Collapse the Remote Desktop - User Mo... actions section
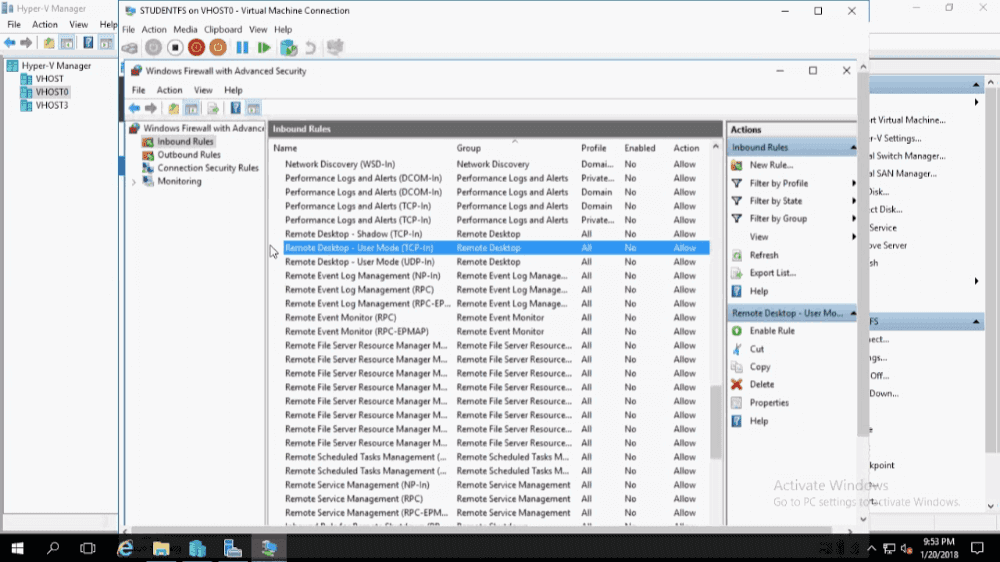The image size is (1000, 562). [x=853, y=313]
